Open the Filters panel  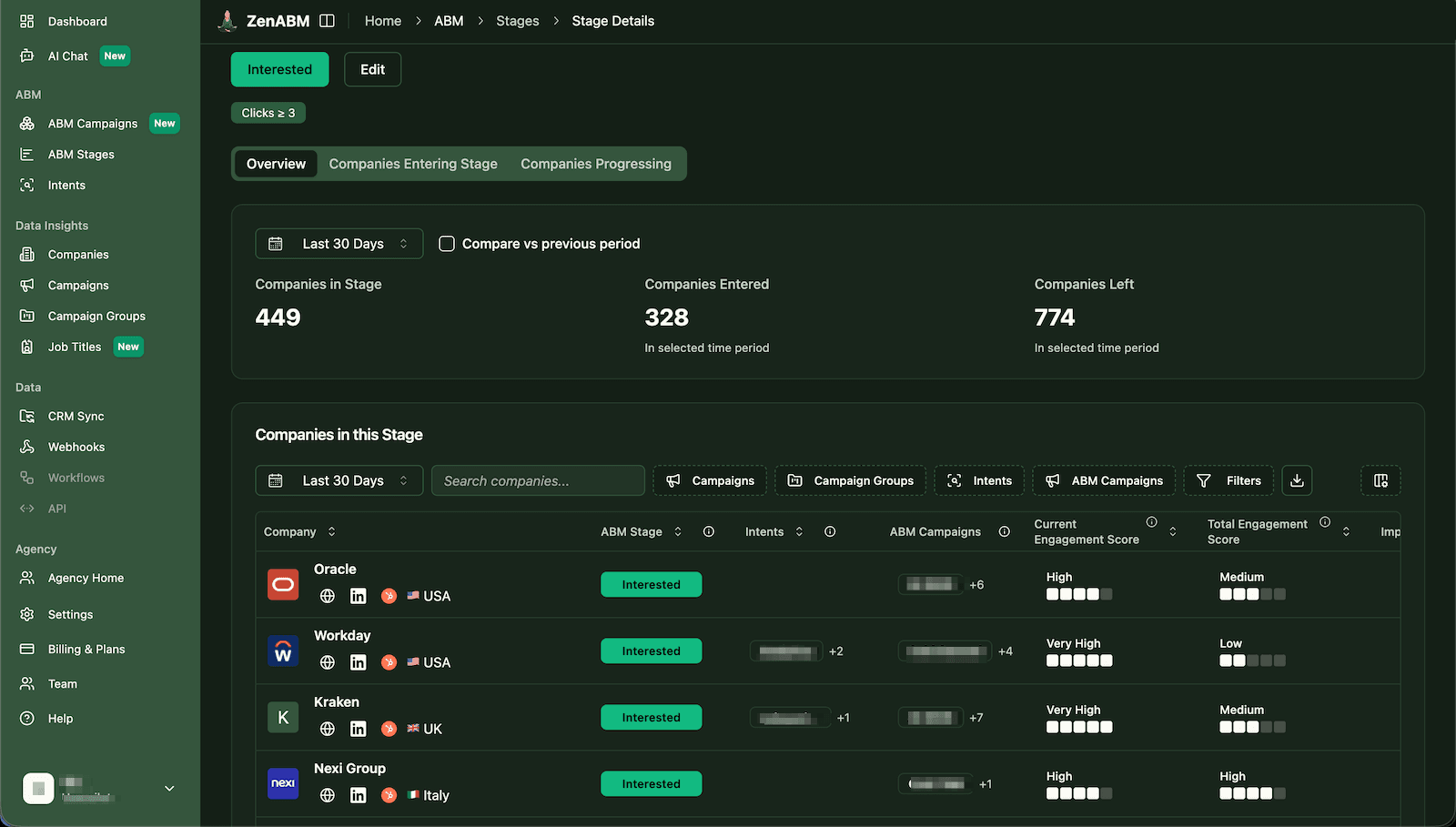1228,480
